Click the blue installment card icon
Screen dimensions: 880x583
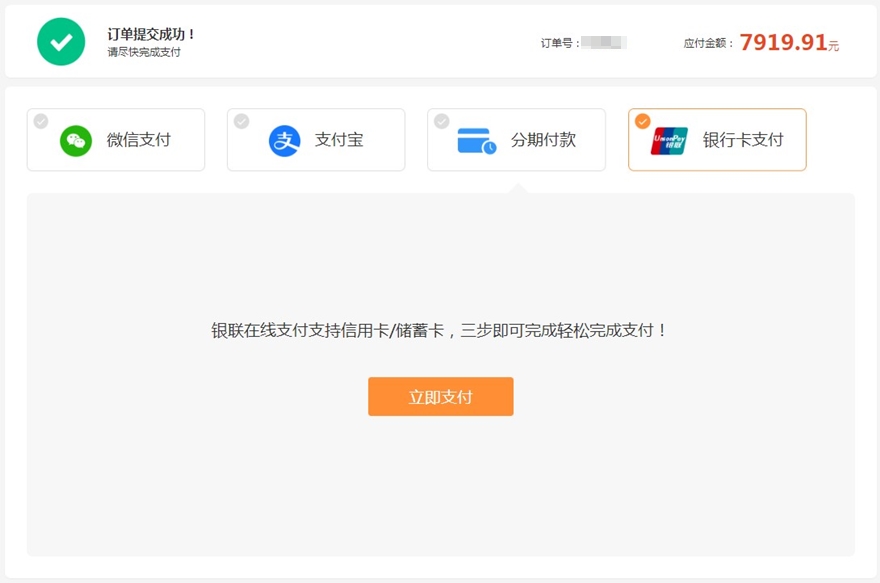tap(476, 141)
